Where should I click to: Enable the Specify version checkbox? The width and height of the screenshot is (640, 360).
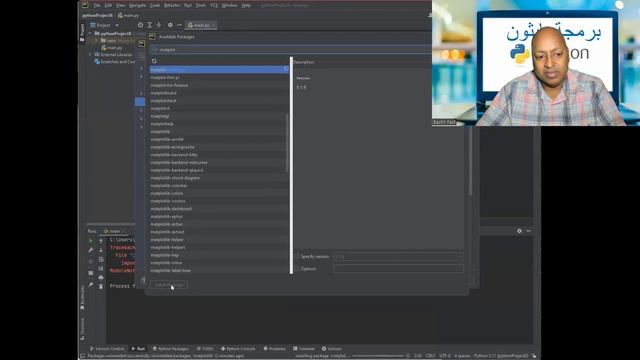click(x=297, y=256)
